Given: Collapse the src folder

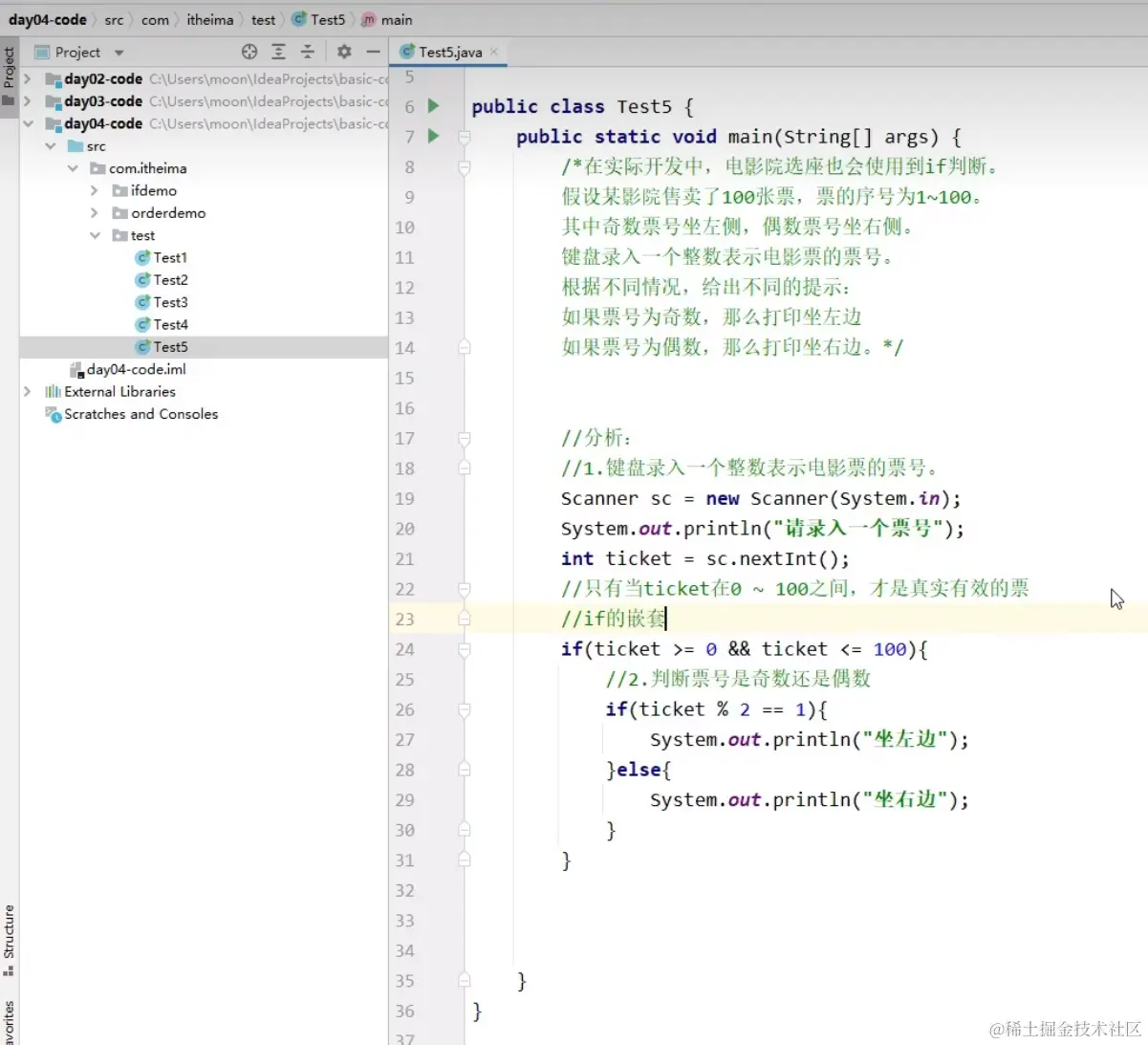Looking at the screenshot, I should 51,145.
